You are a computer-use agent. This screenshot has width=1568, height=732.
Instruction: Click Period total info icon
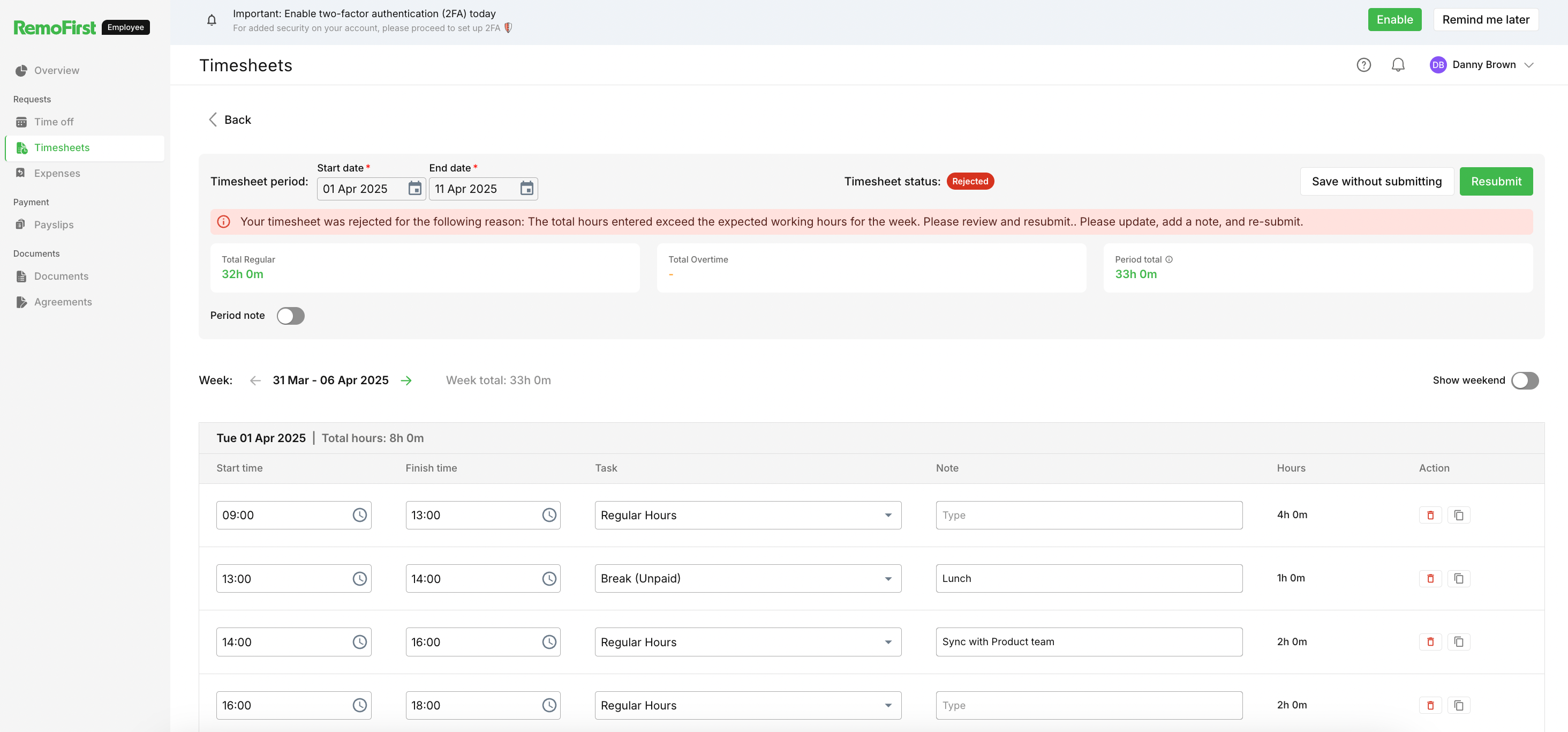[1169, 259]
